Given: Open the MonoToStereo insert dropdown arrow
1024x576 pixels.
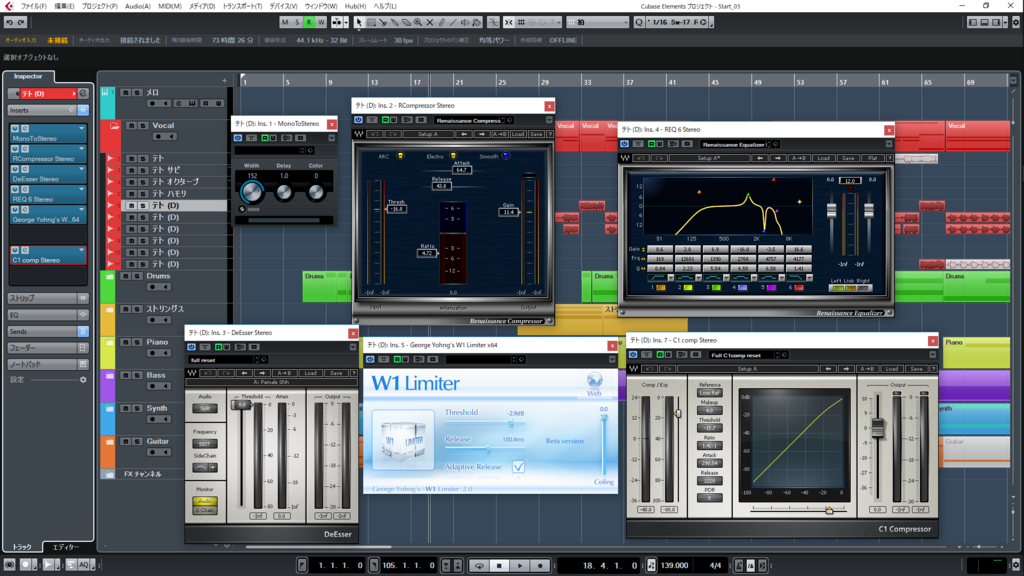Looking at the screenshot, I should 82,129.
